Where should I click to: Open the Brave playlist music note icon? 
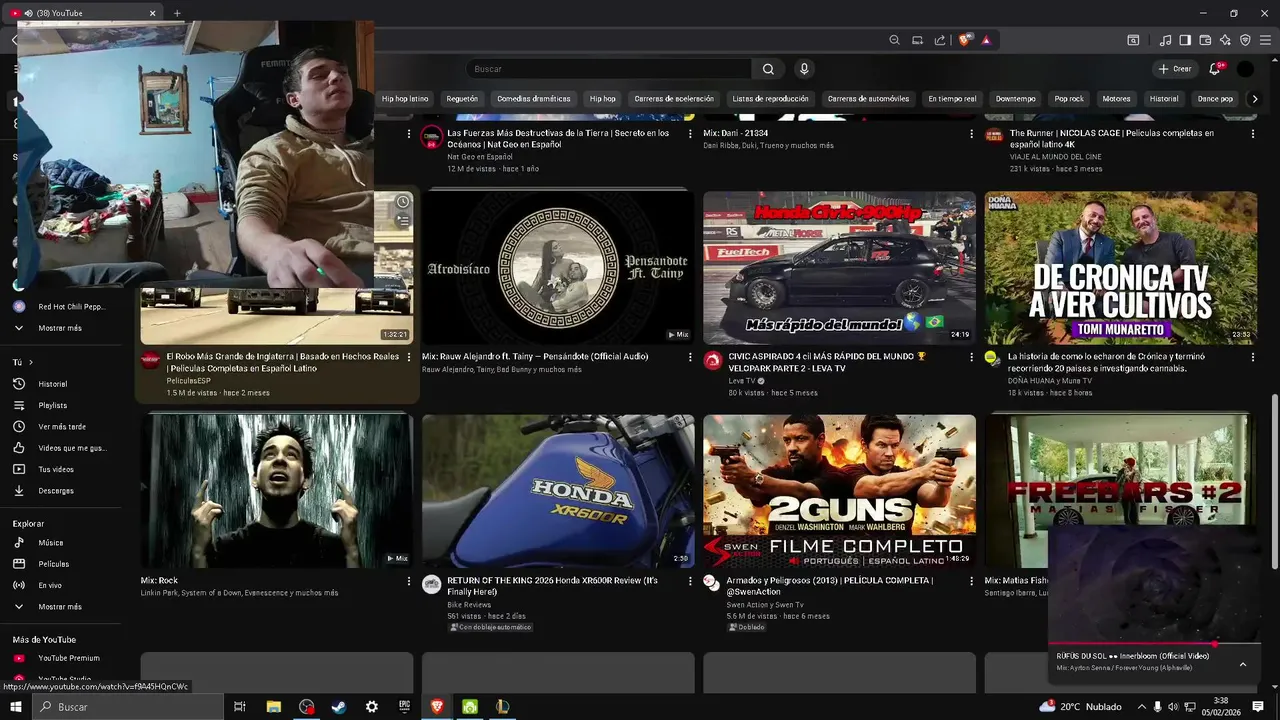pos(1165,40)
